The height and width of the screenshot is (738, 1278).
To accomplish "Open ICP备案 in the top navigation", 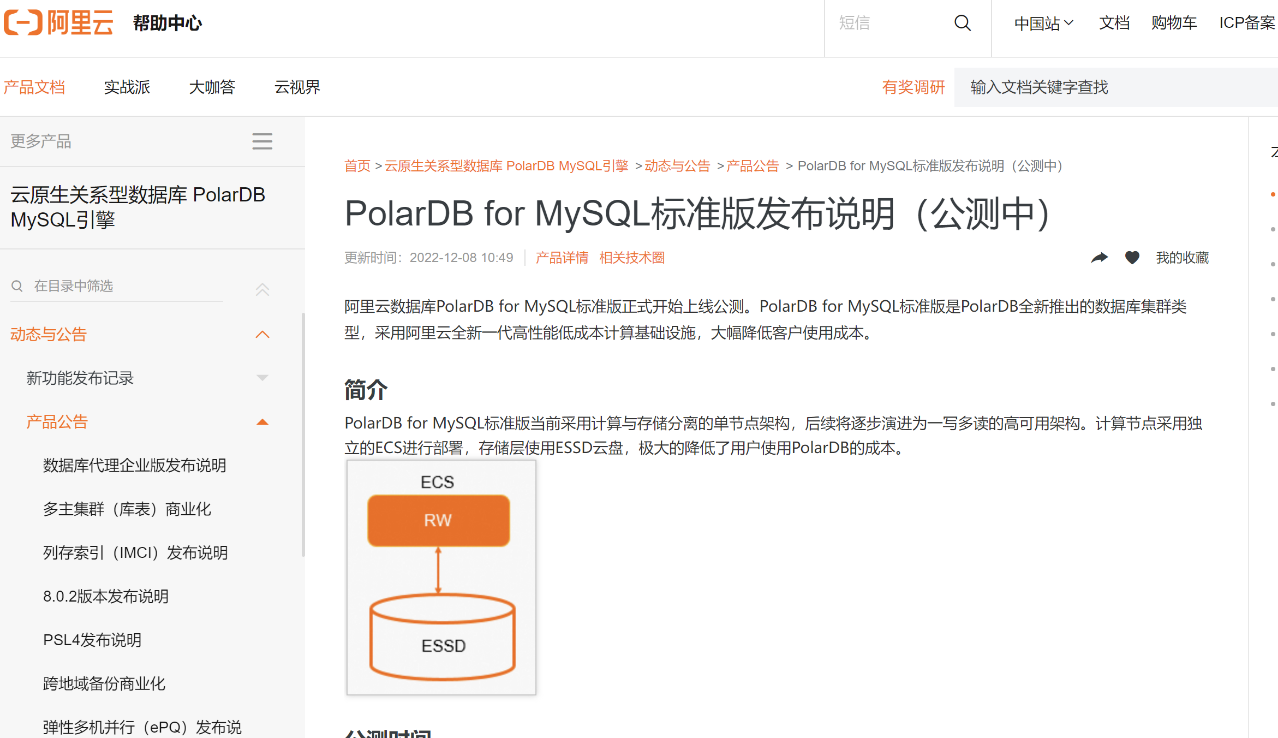I will [x=1247, y=23].
